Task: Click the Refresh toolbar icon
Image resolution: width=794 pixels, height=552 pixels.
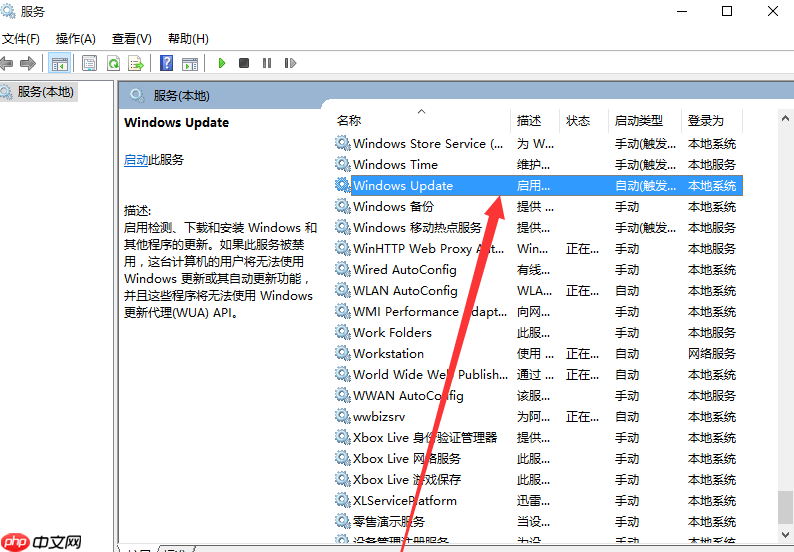Action: (113, 63)
